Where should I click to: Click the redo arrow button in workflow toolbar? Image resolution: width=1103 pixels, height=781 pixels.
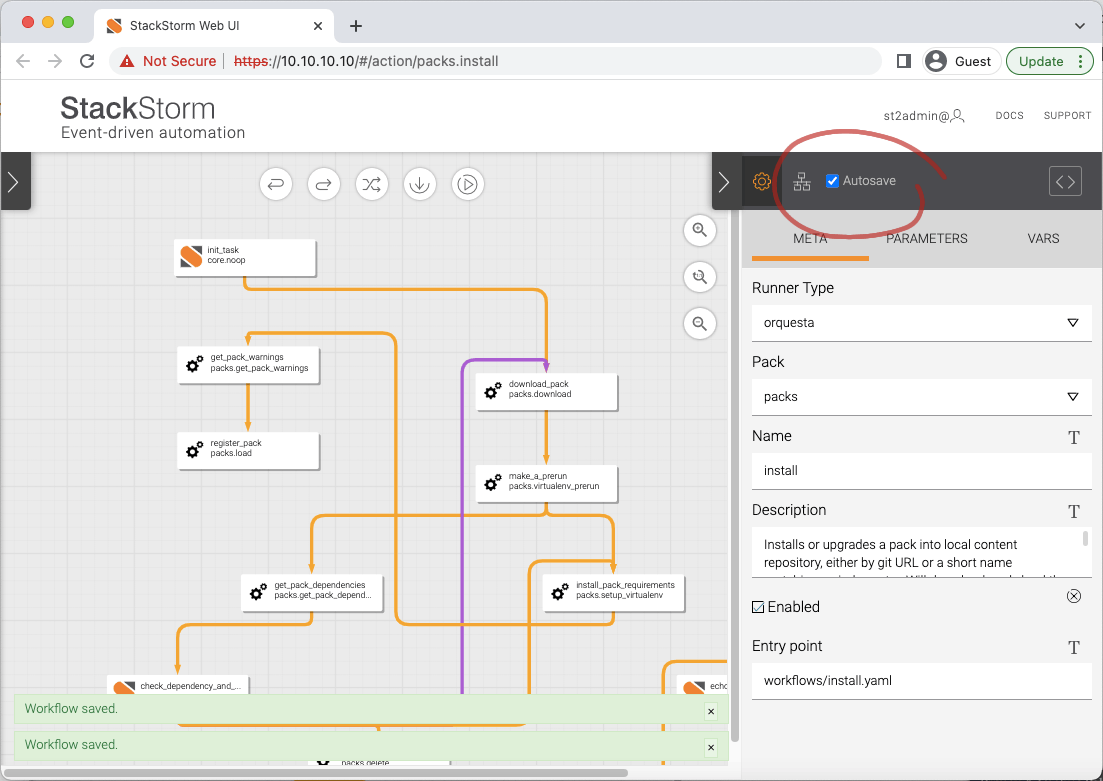pos(324,184)
